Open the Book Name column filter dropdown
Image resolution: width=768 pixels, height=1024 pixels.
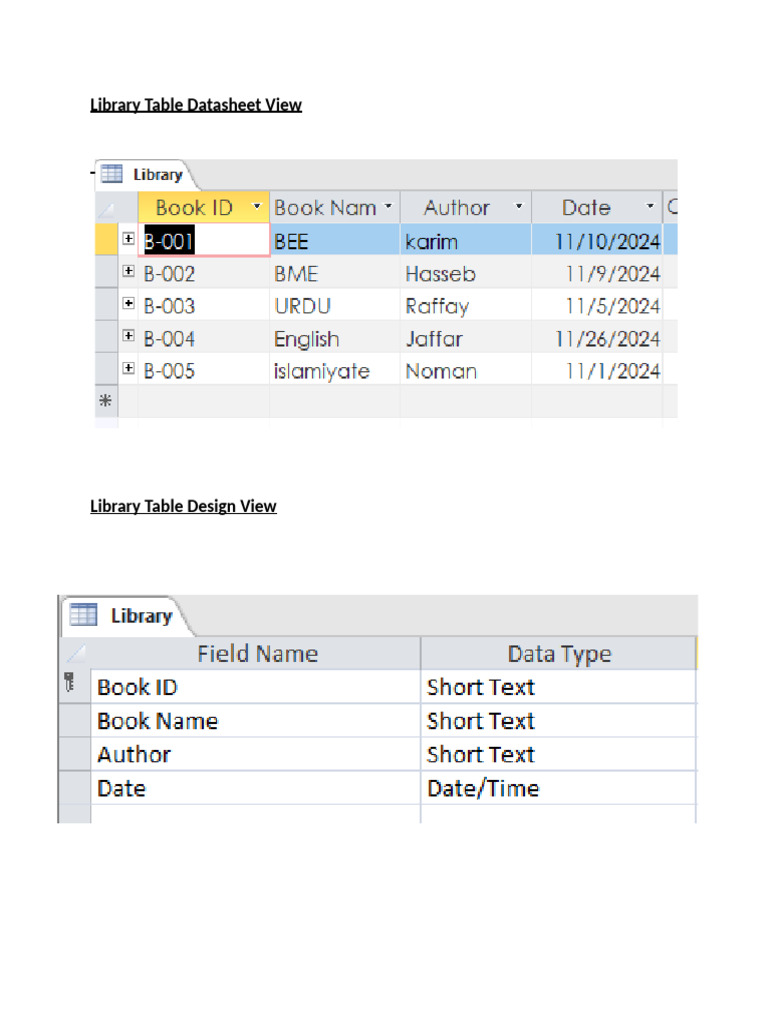(x=388, y=208)
